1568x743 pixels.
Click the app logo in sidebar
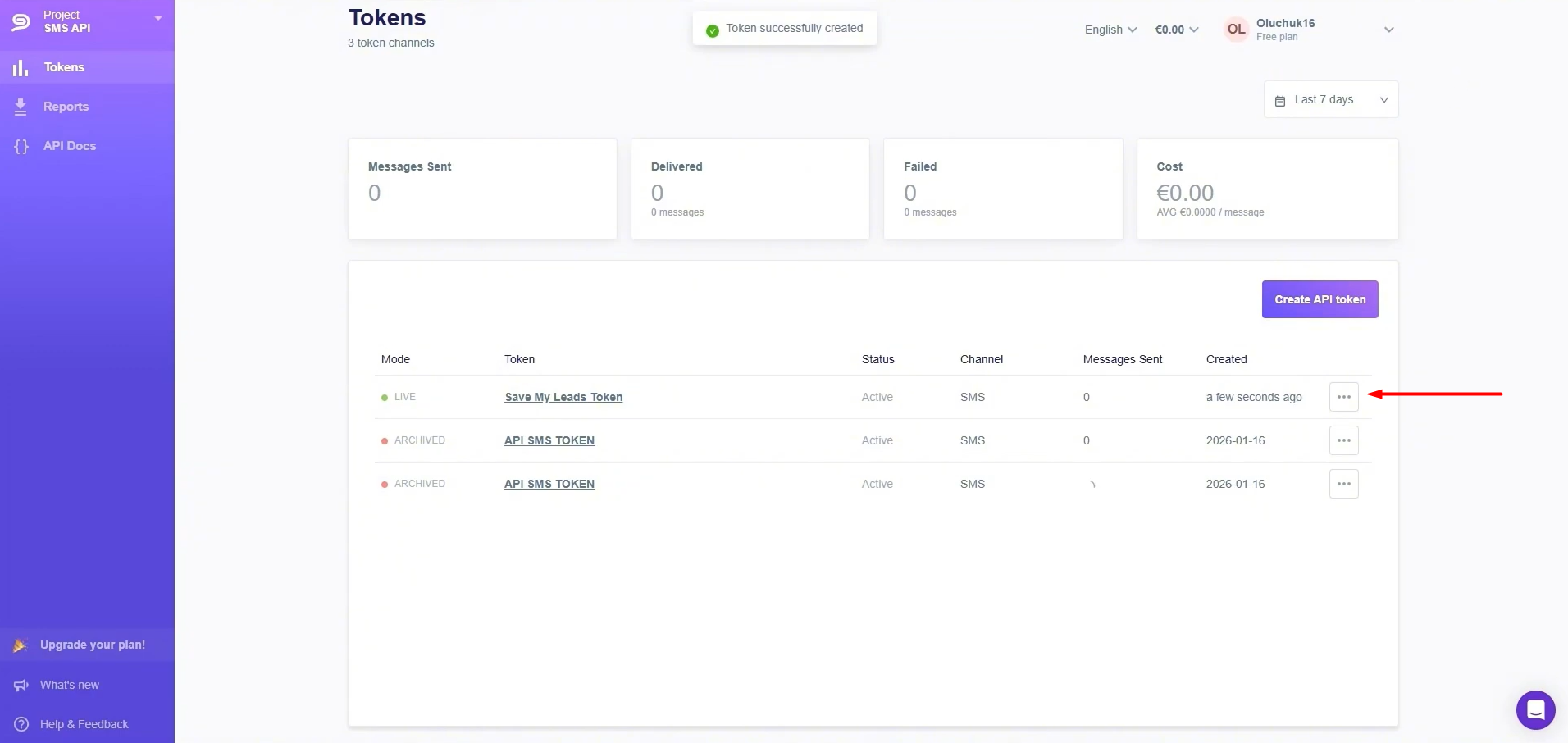pyautogui.click(x=21, y=21)
